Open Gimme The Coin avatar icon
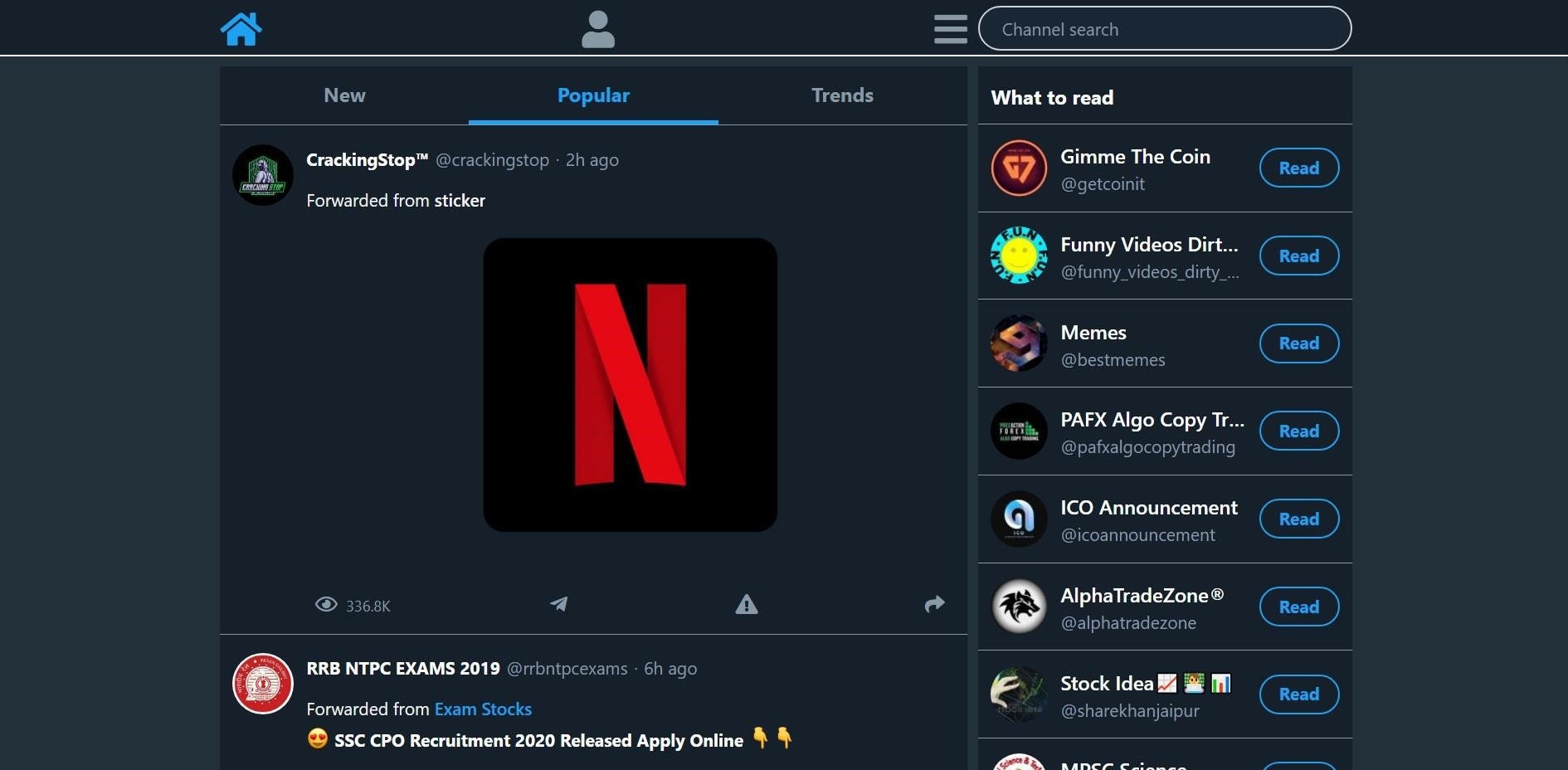The width and height of the screenshot is (1568, 770). [x=1019, y=168]
